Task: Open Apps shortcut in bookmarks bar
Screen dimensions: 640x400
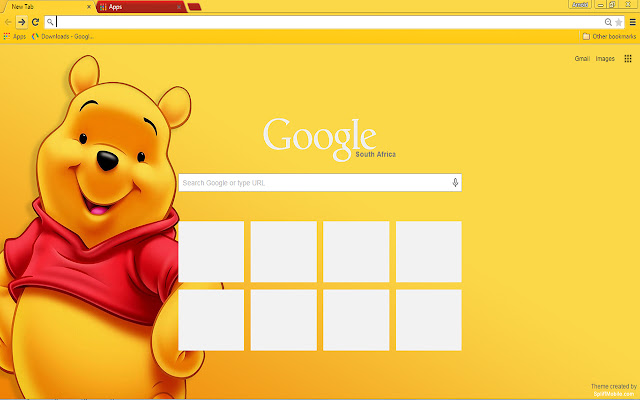Action: (x=15, y=36)
